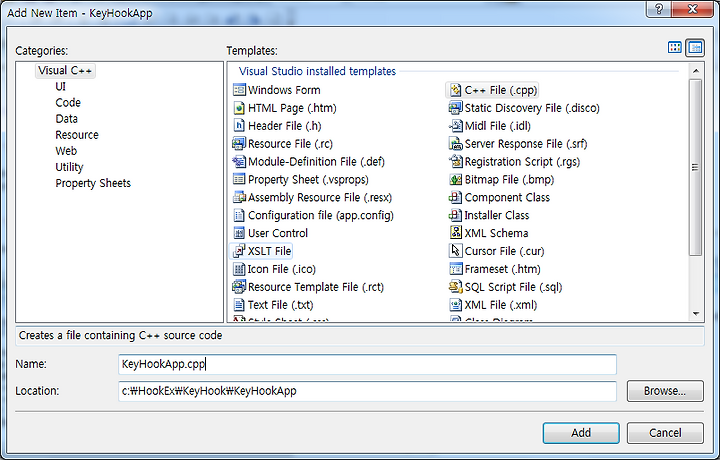Select the Resource File (.rc) icon

[x=239, y=144]
